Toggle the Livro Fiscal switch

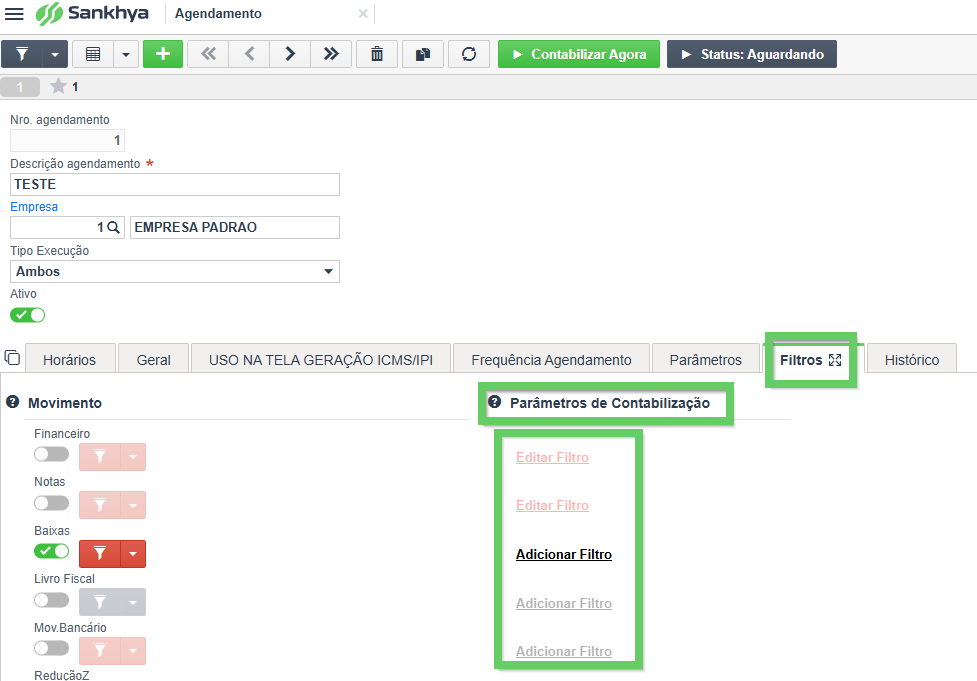(52, 600)
